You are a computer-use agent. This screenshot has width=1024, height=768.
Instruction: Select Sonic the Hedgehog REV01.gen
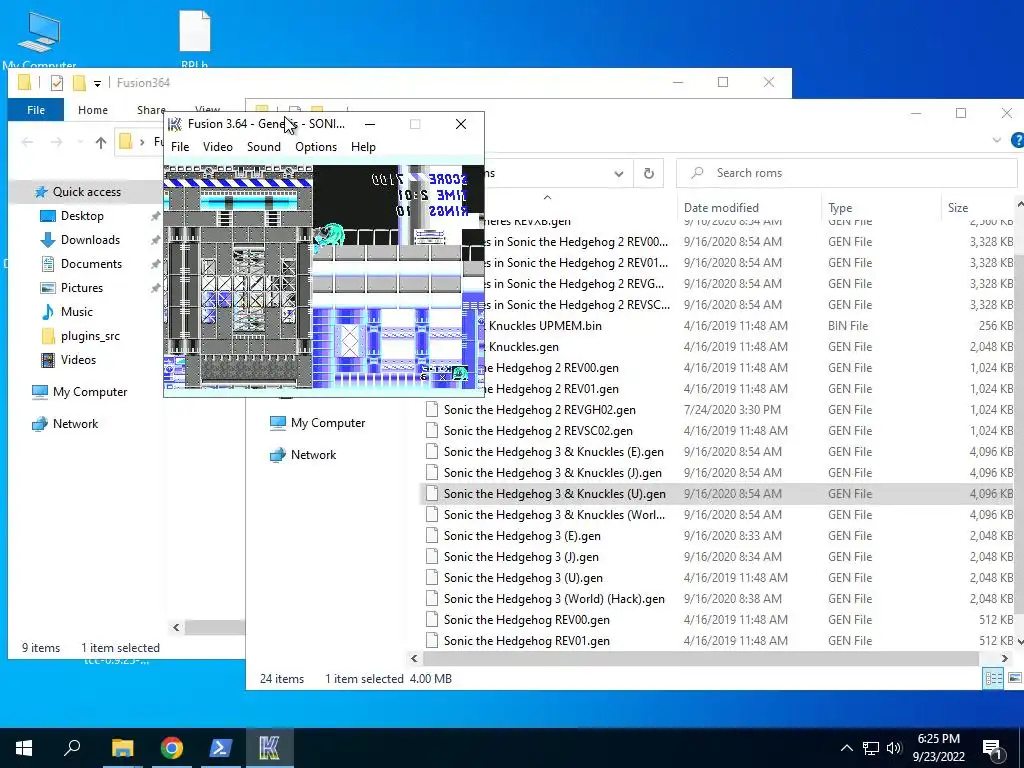point(526,641)
